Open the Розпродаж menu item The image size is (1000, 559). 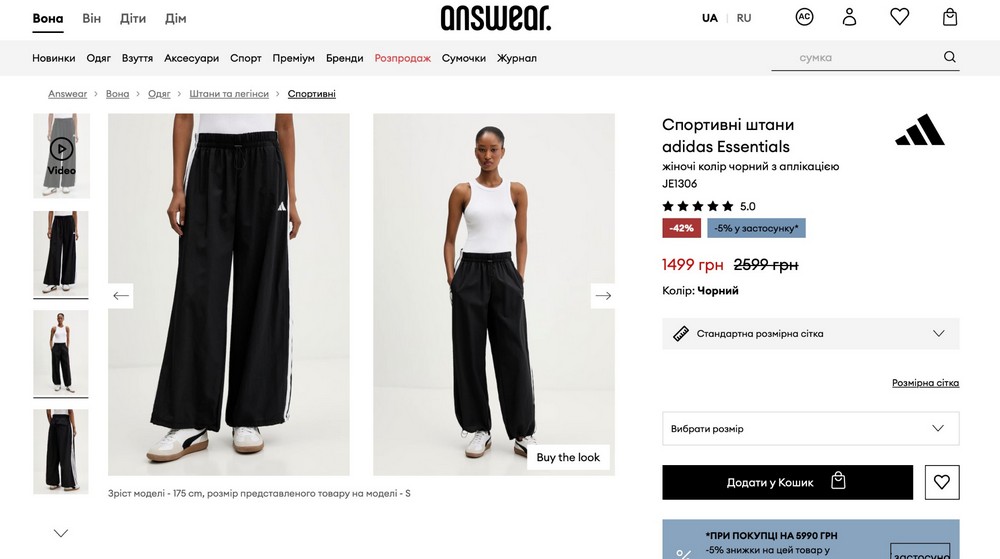[402, 58]
